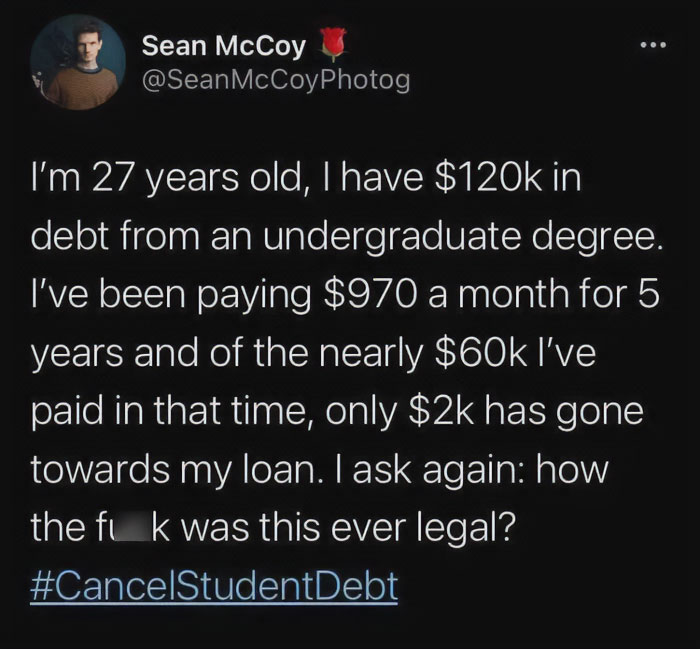700x649 pixels.
Task: Open the Sean McCoy display name
Action: pyautogui.click(x=224, y=46)
